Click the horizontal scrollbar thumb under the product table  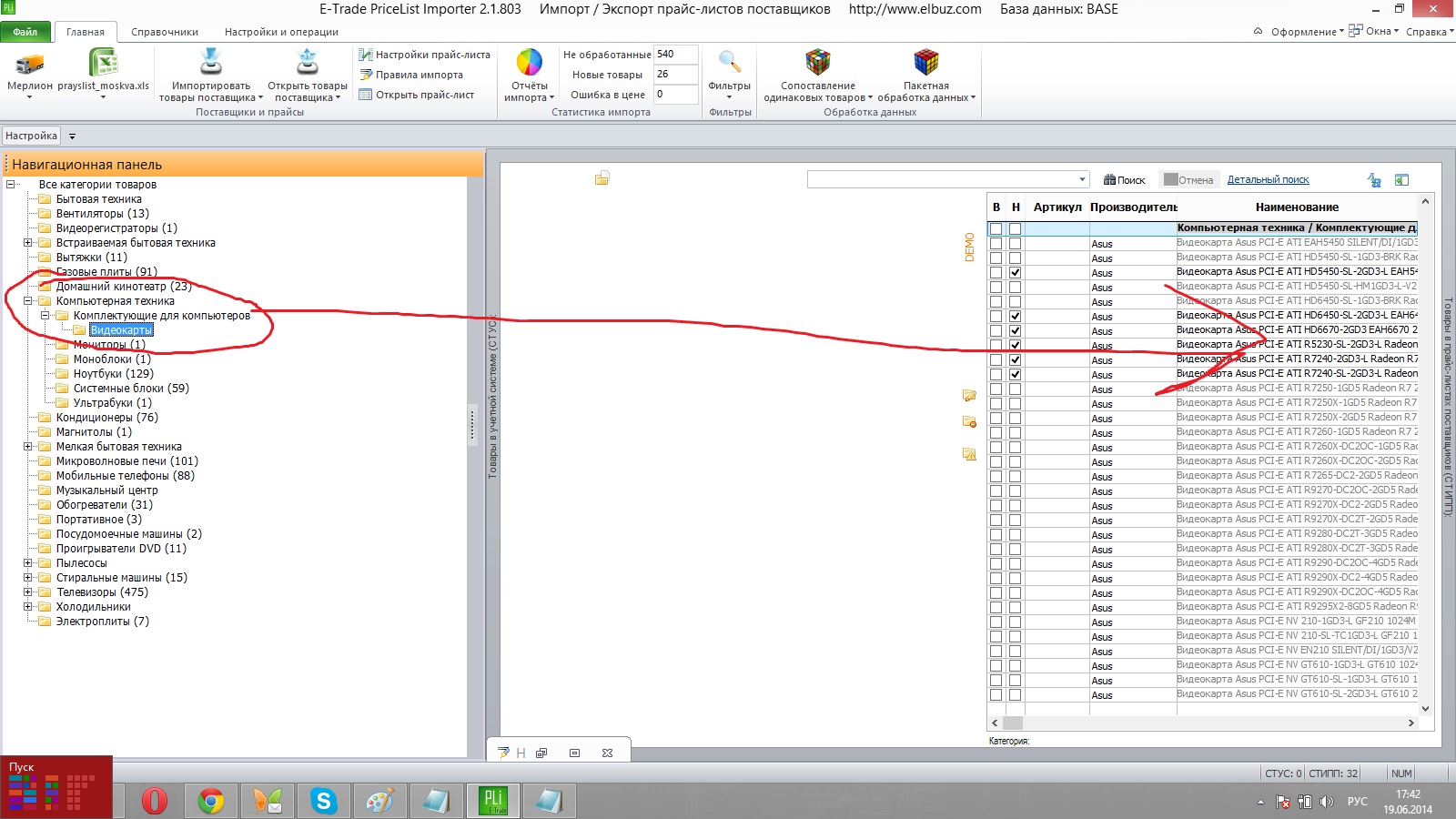tap(1012, 723)
